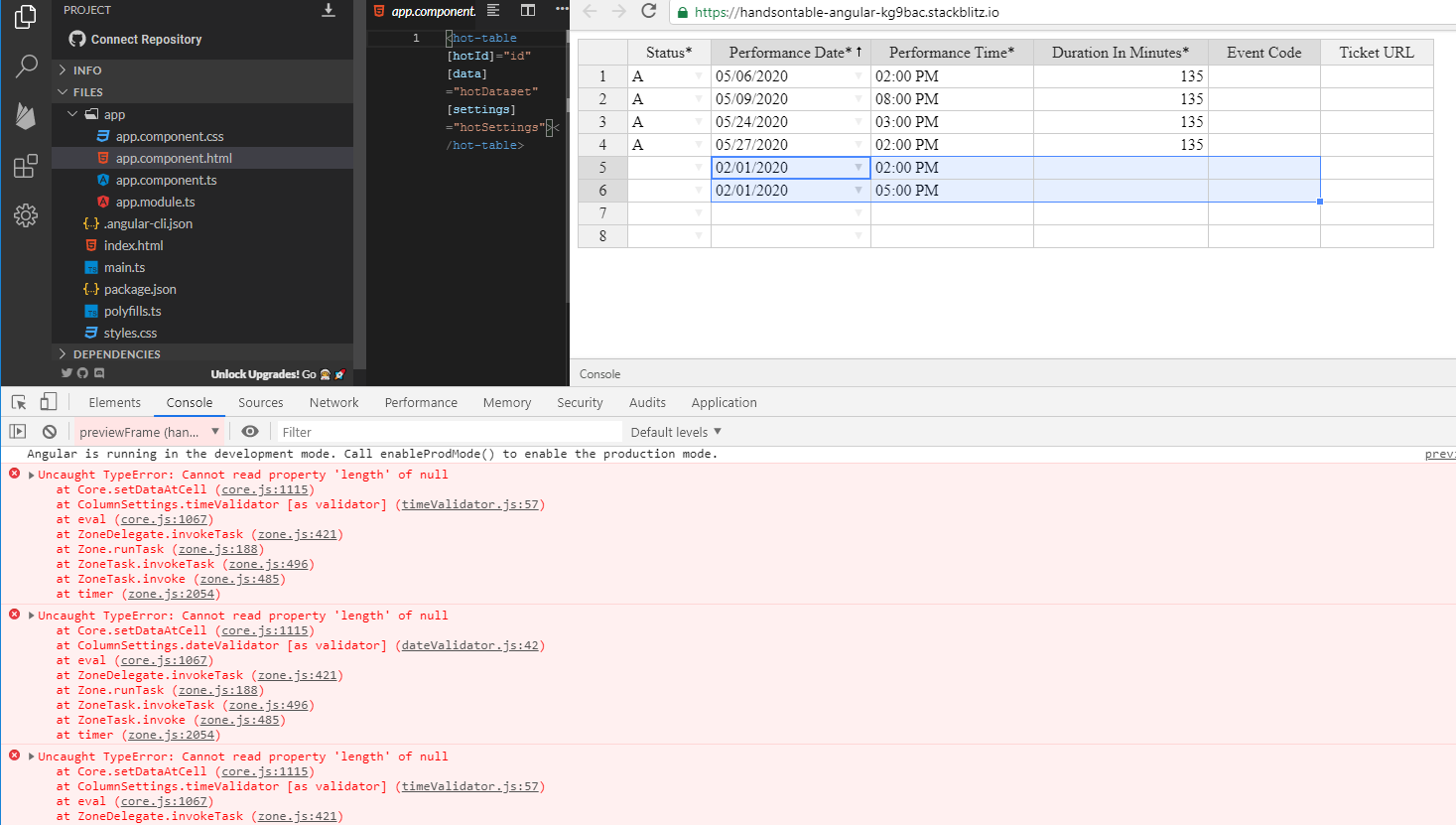Click the GitHub icon at sidebar bottom
Viewport: 1456px width, 825px height.
pyautogui.click(x=82, y=373)
